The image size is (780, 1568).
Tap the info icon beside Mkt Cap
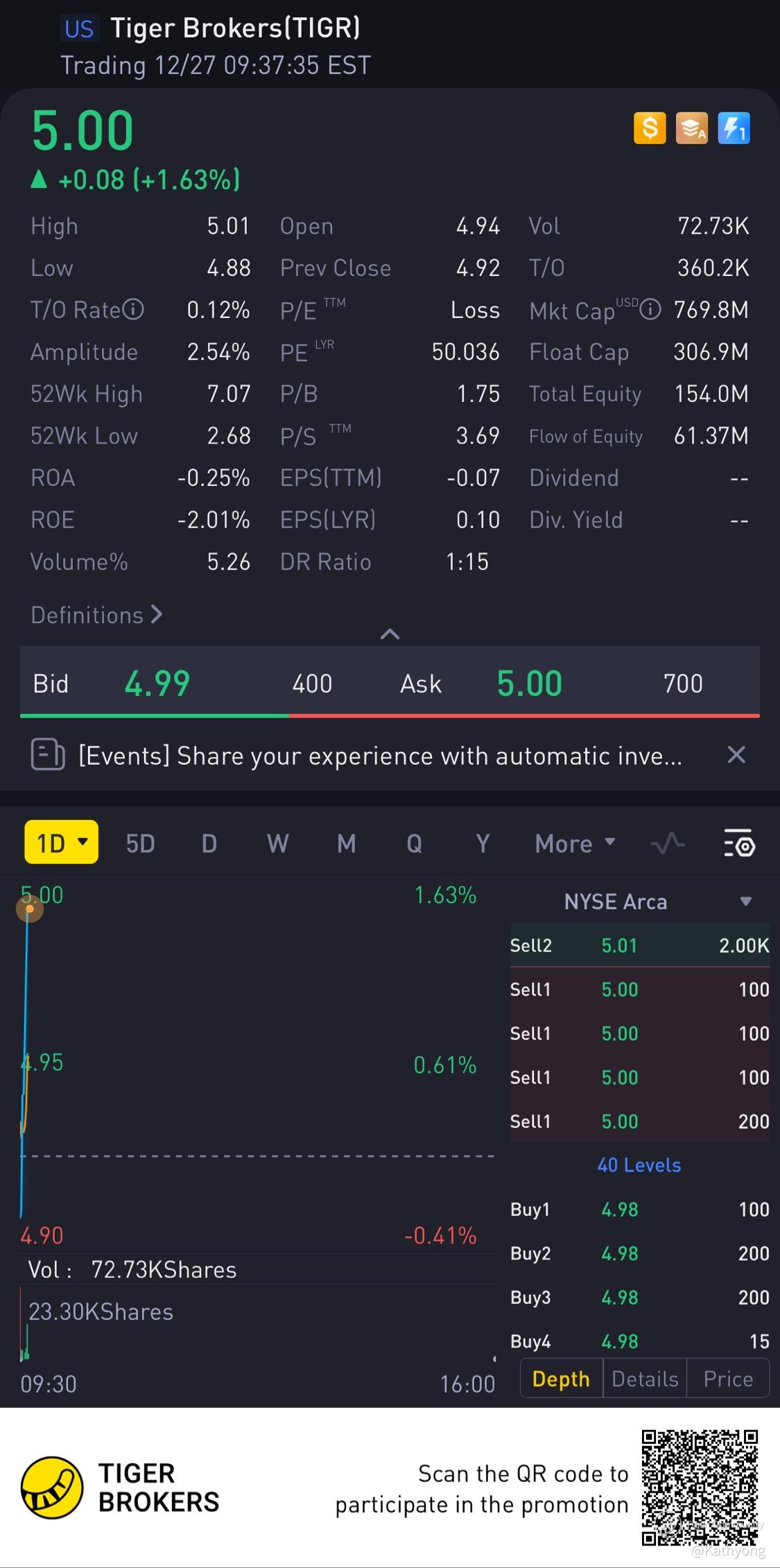click(650, 309)
